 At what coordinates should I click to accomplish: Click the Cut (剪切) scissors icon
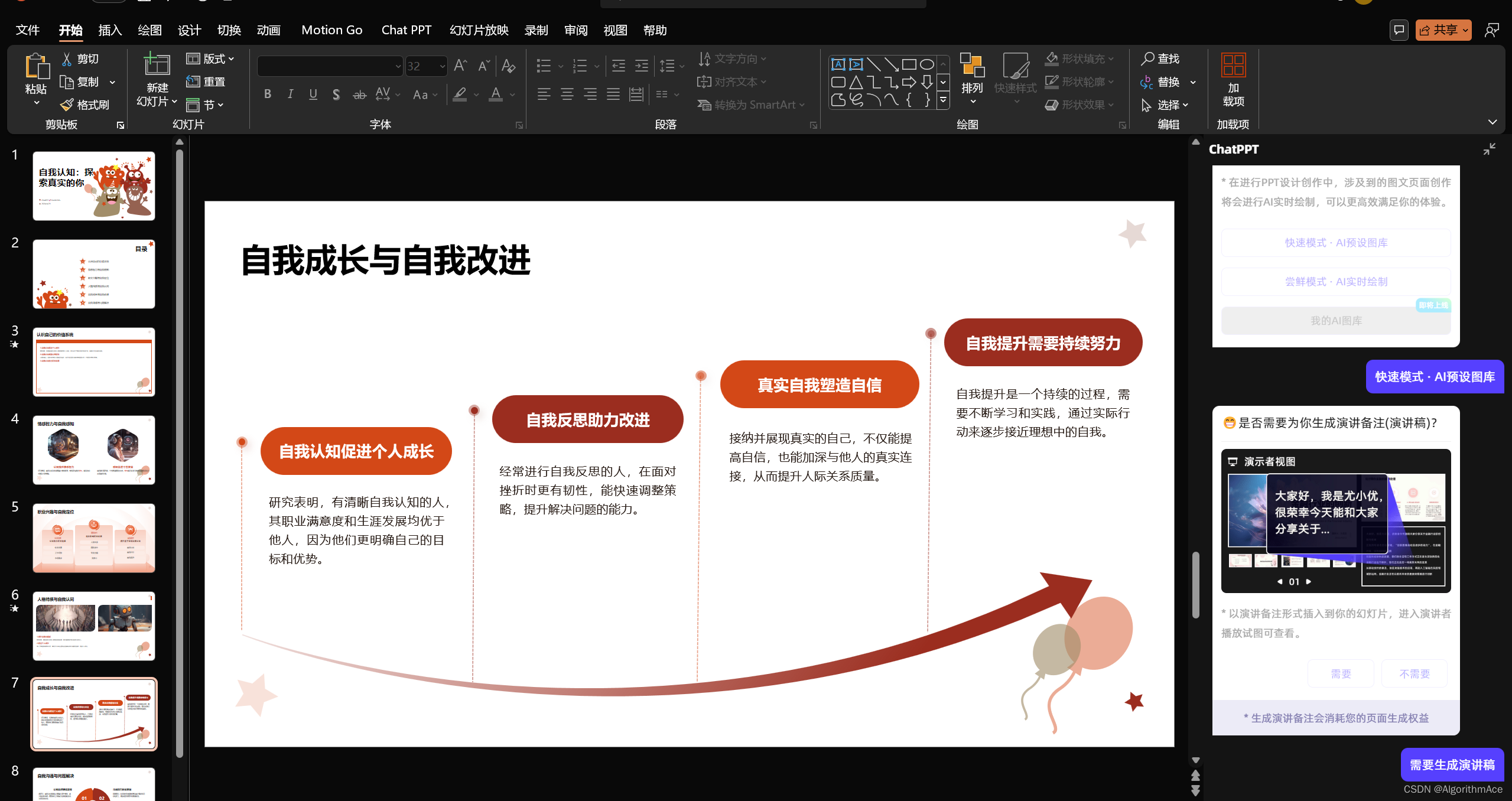pyautogui.click(x=67, y=58)
